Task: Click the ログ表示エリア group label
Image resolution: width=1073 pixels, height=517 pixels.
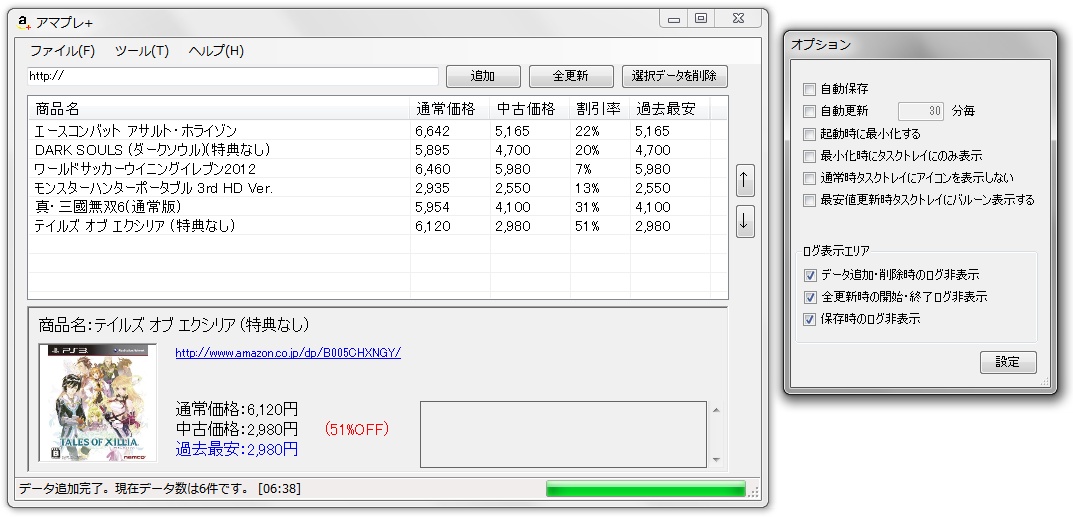Action: point(836,252)
